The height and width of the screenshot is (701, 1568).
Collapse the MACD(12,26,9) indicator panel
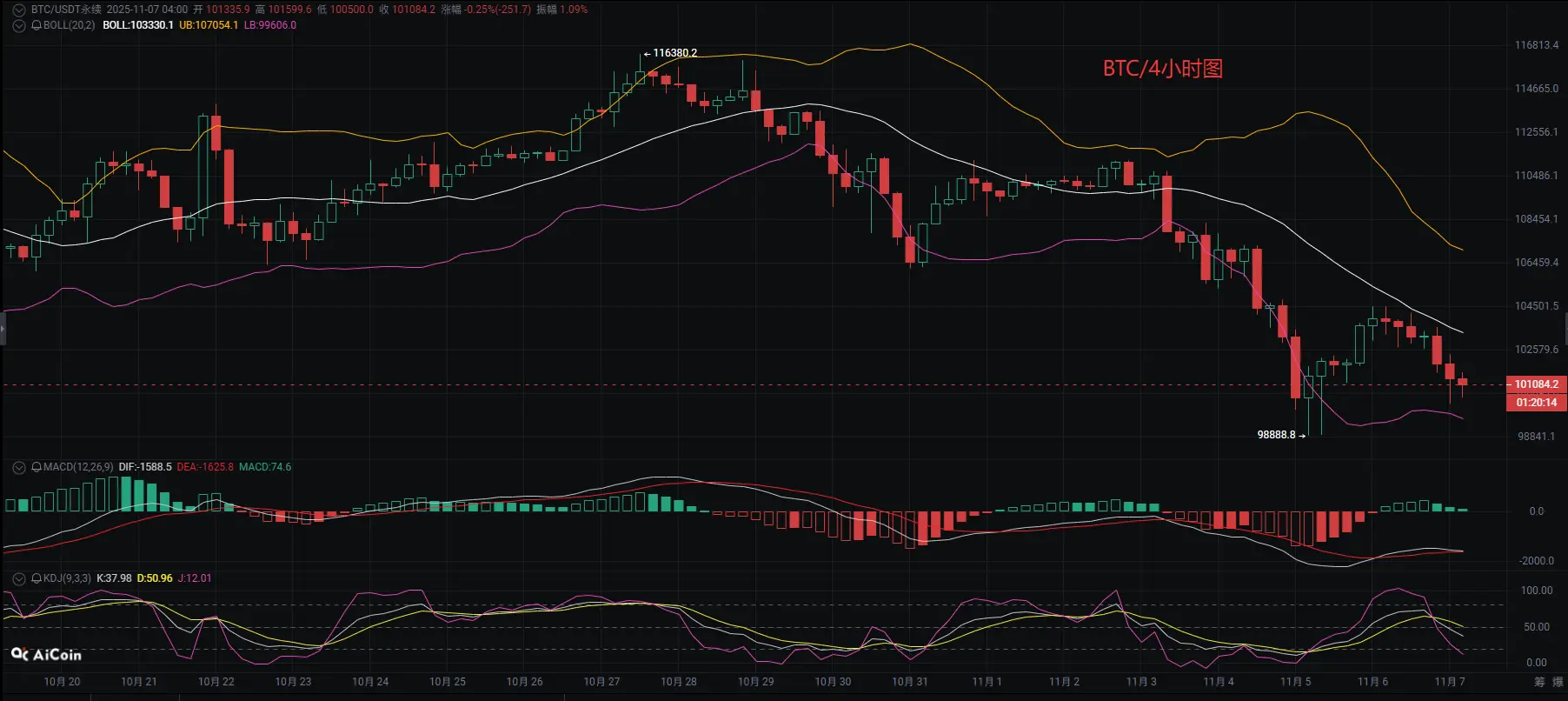(19, 467)
